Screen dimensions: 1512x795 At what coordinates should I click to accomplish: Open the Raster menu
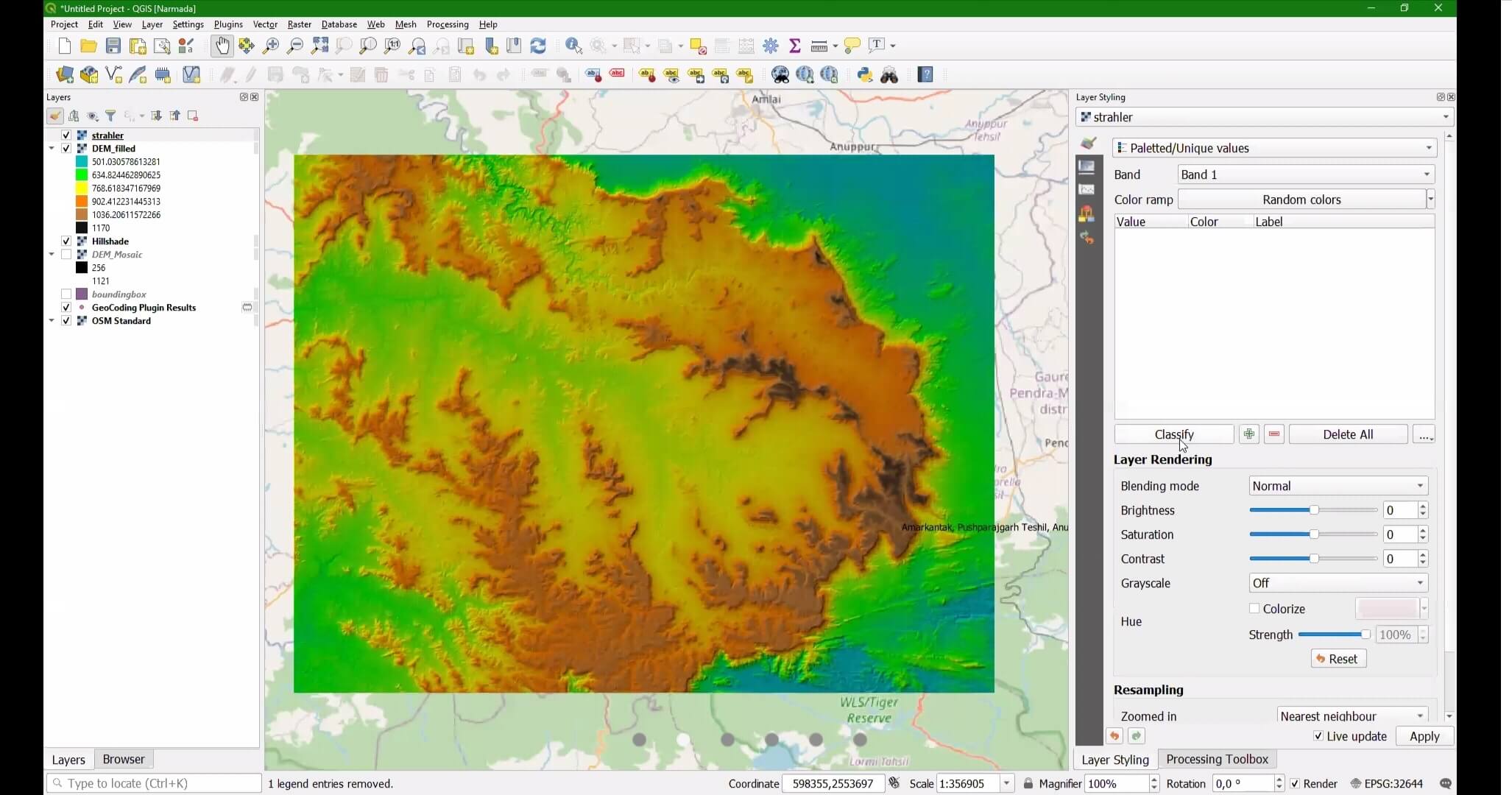click(299, 24)
